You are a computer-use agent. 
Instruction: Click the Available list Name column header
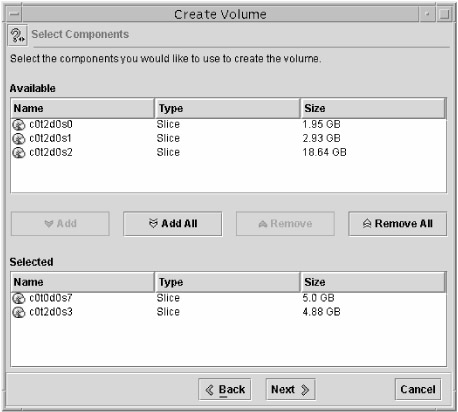point(82,108)
